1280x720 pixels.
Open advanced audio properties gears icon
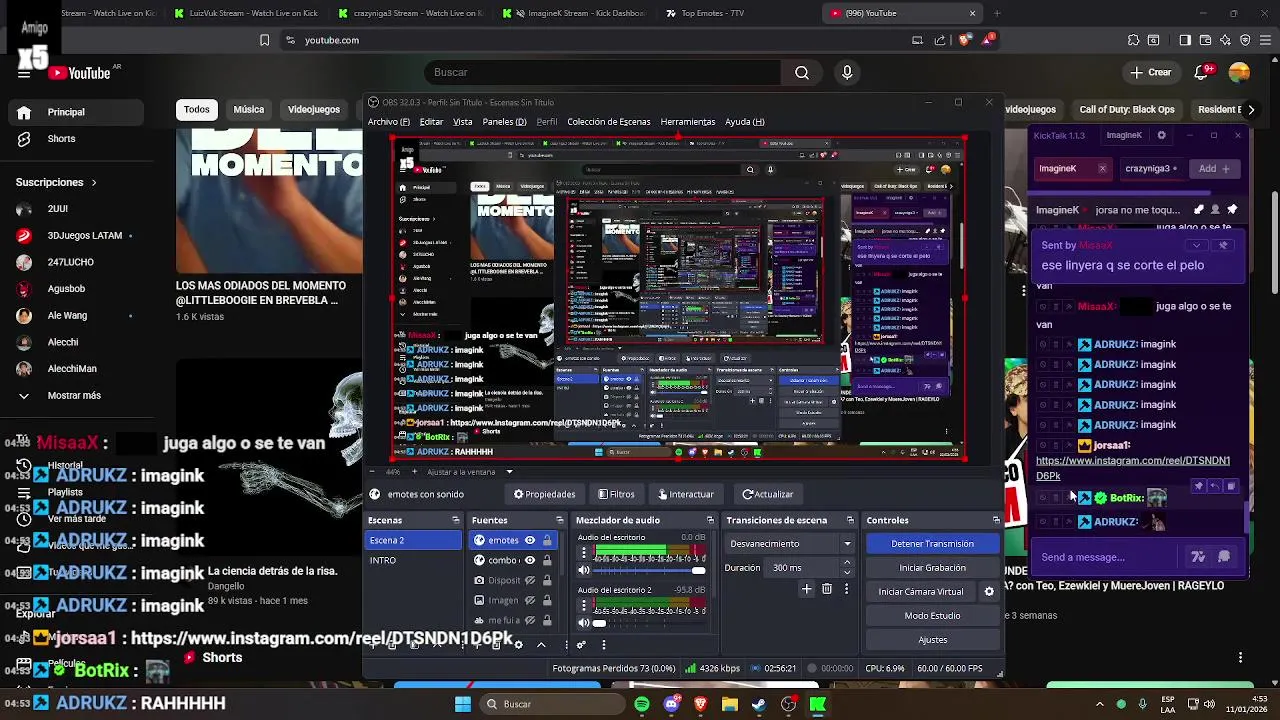[x=581, y=645]
